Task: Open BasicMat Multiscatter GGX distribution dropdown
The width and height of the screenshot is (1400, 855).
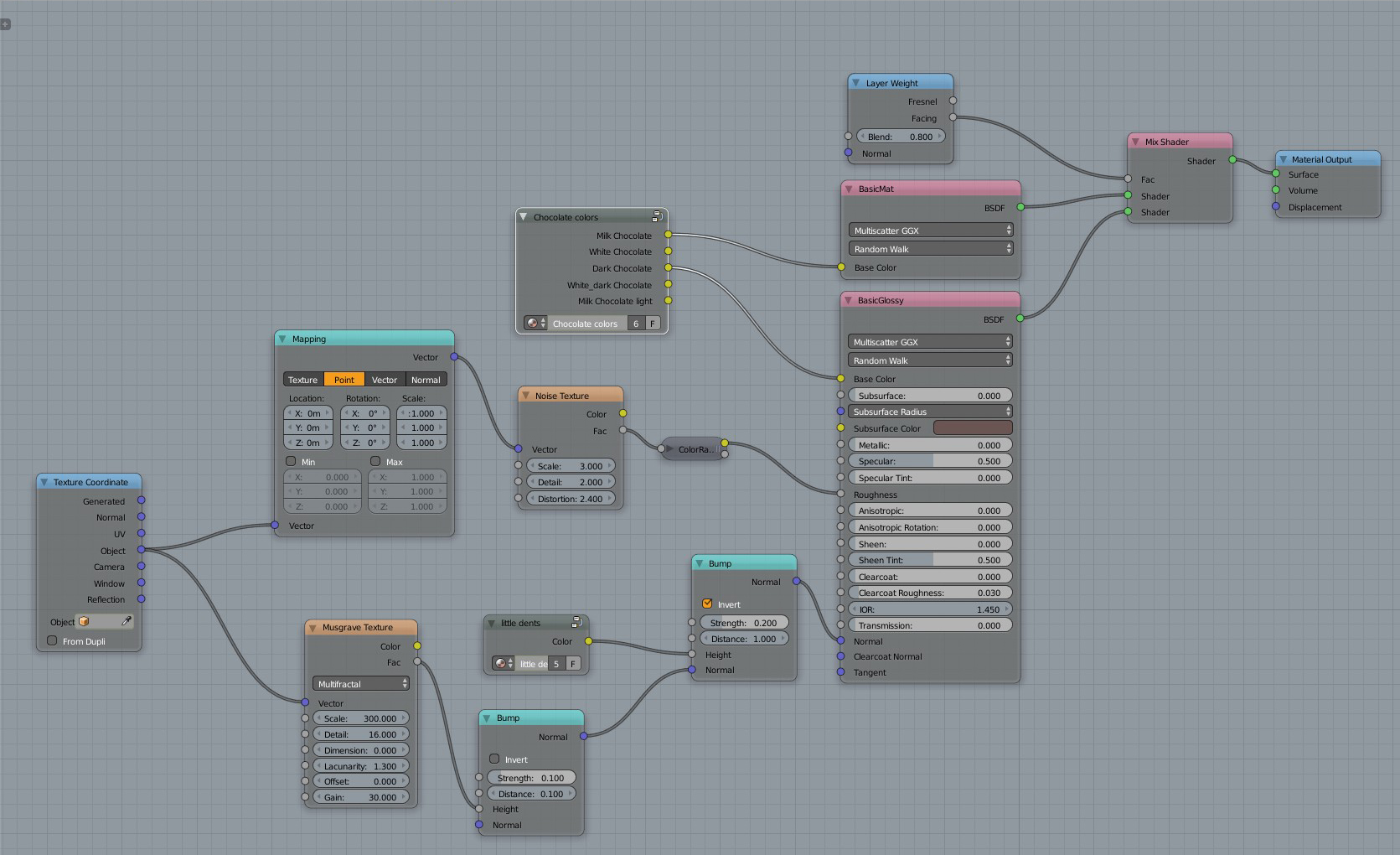Action: pos(931,230)
